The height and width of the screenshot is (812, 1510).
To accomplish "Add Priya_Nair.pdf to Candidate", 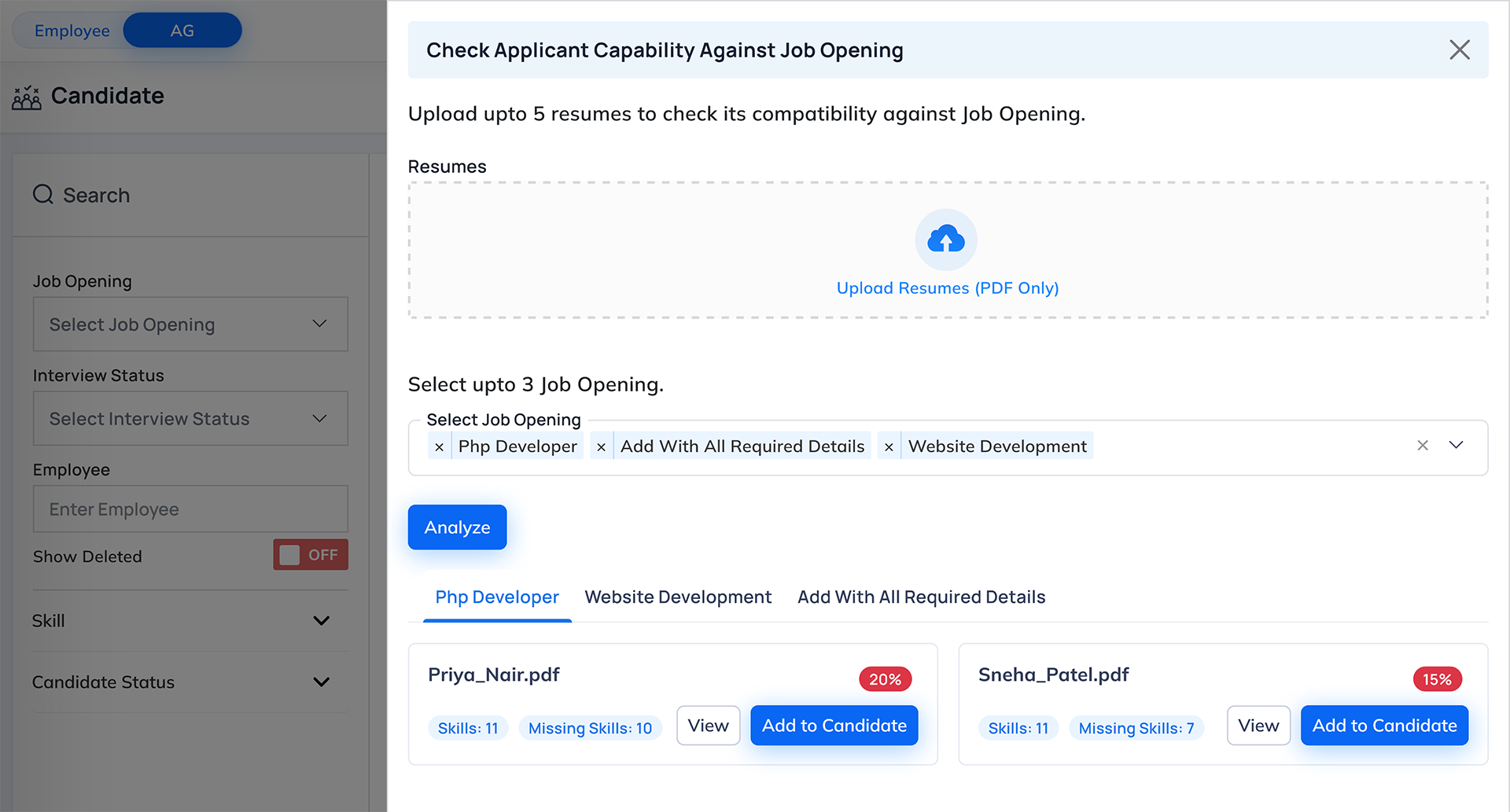I will (x=834, y=726).
